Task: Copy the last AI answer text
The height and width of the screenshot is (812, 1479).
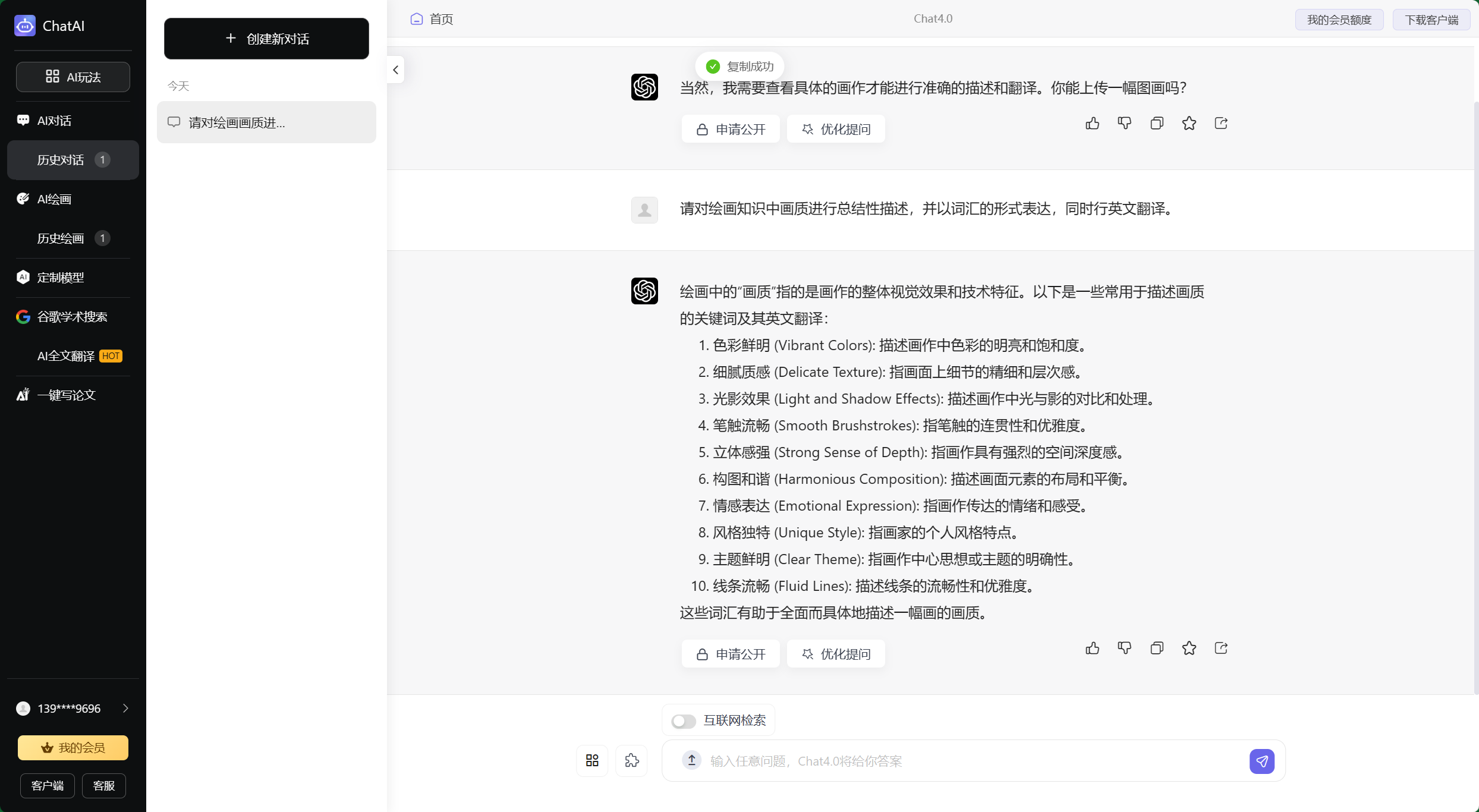Action: click(x=1156, y=648)
